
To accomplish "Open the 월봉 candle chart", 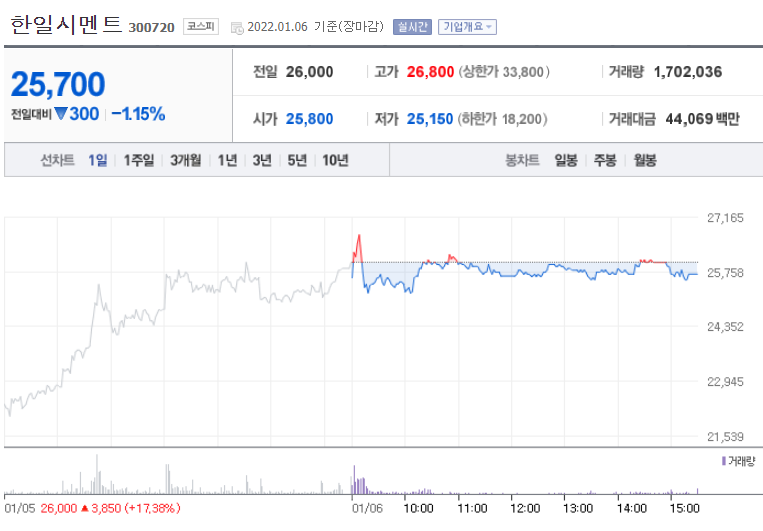I will click(645, 160).
